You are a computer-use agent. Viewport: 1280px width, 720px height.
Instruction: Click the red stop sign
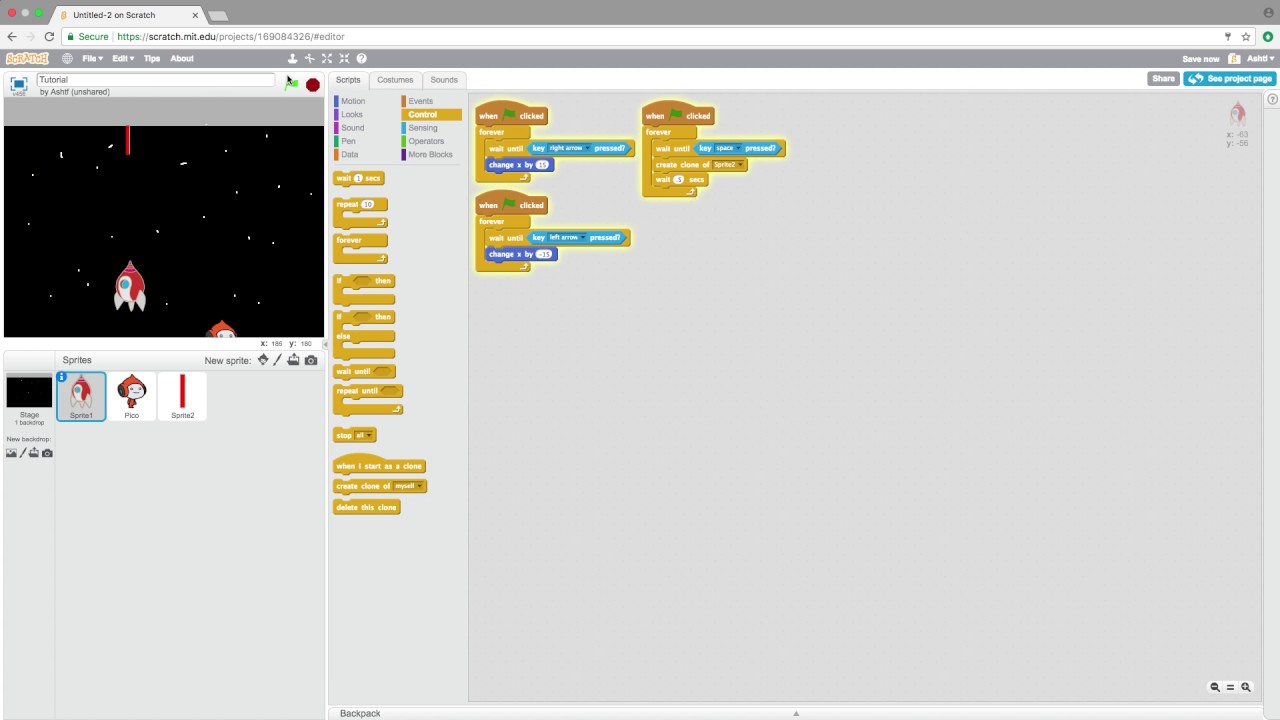313,85
